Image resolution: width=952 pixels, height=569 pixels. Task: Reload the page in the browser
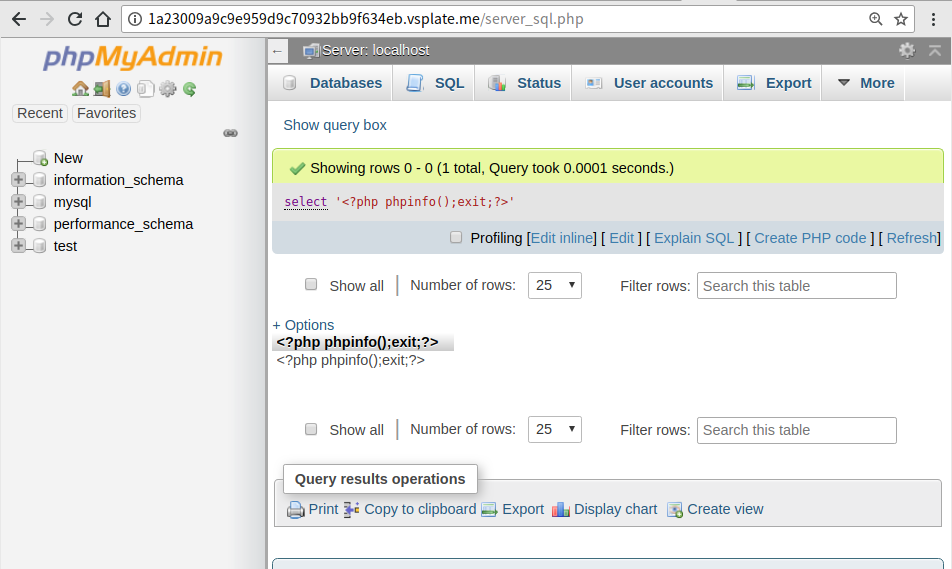click(75, 19)
